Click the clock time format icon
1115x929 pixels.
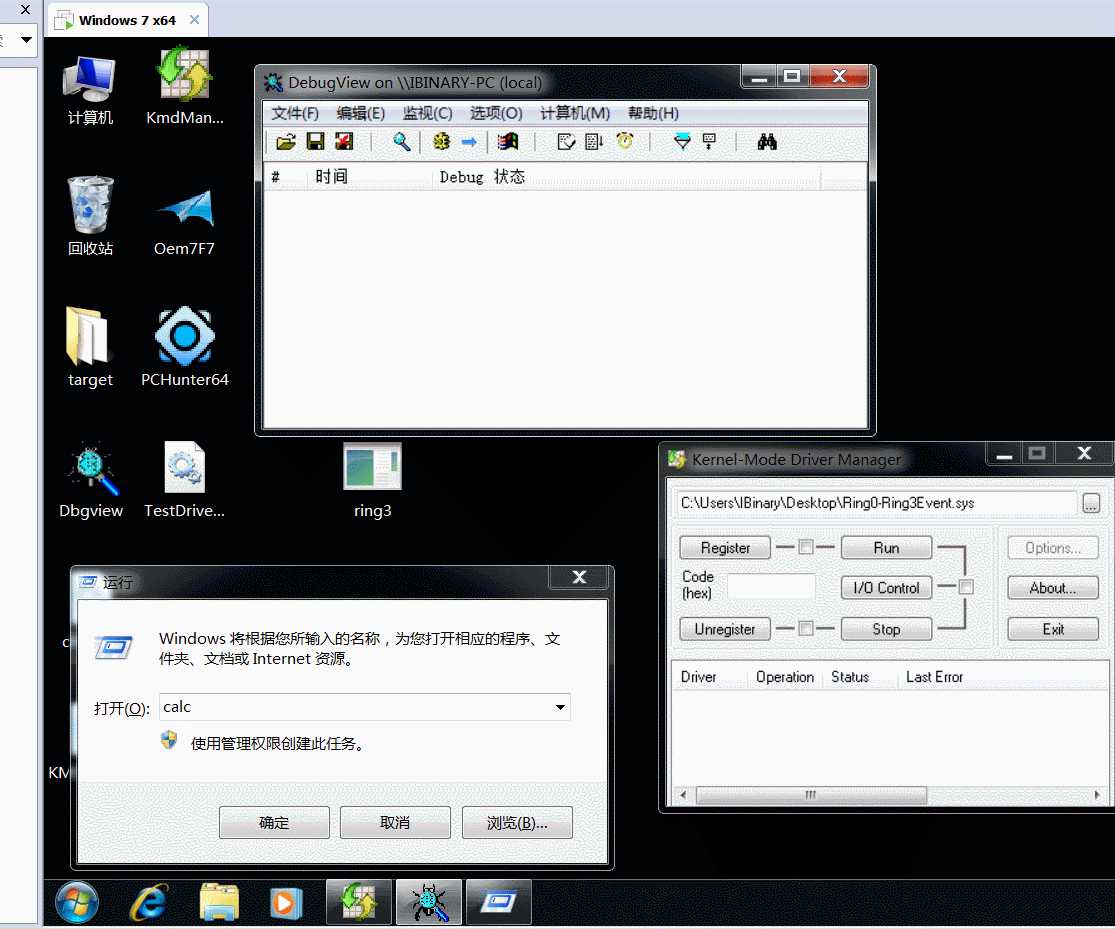[624, 142]
